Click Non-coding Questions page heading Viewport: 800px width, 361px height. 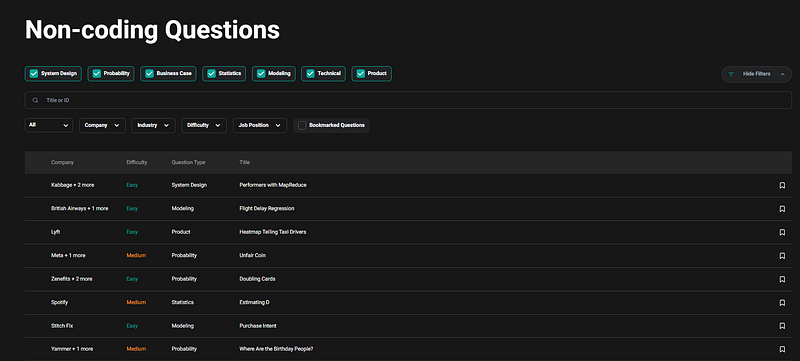(x=153, y=30)
